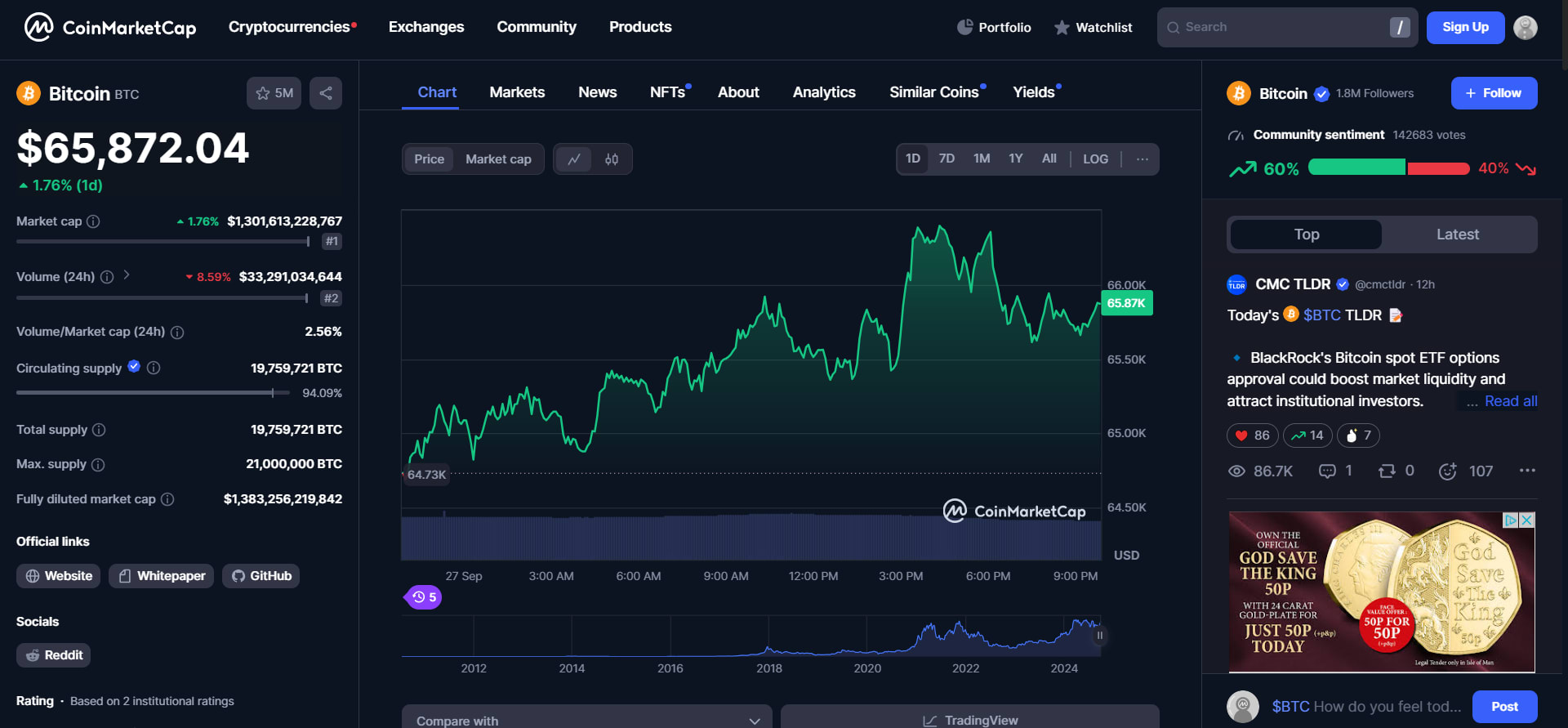This screenshot has height=728, width=1568.
Task: Expand Volume (24h) chevron arrow
Action: (x=127, y=275)
